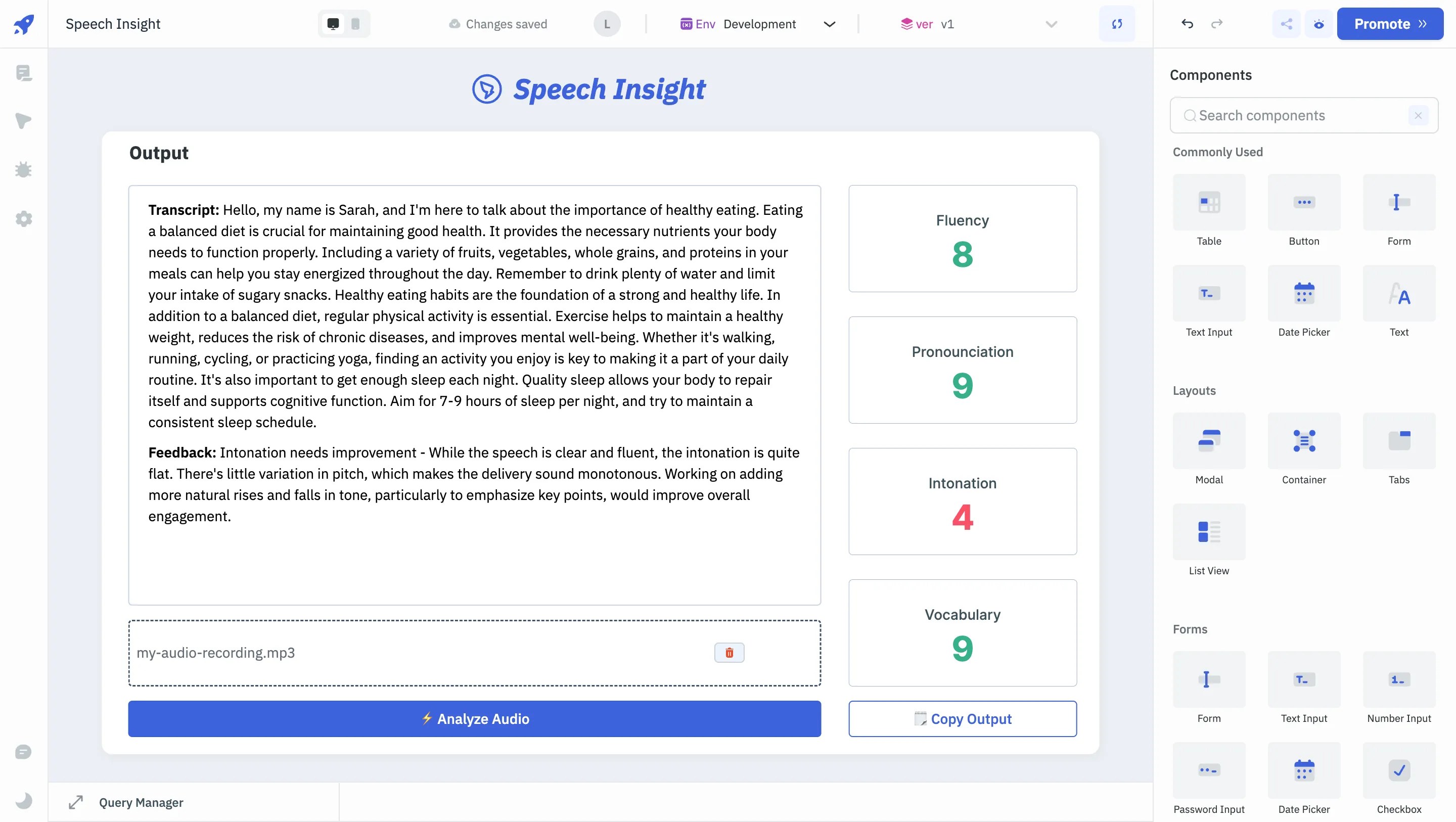The height and width of the screenshot is (822, 1456).
Task: Click the Analyze Audio button
Action: pyautogui.click(x=474, y=718)
